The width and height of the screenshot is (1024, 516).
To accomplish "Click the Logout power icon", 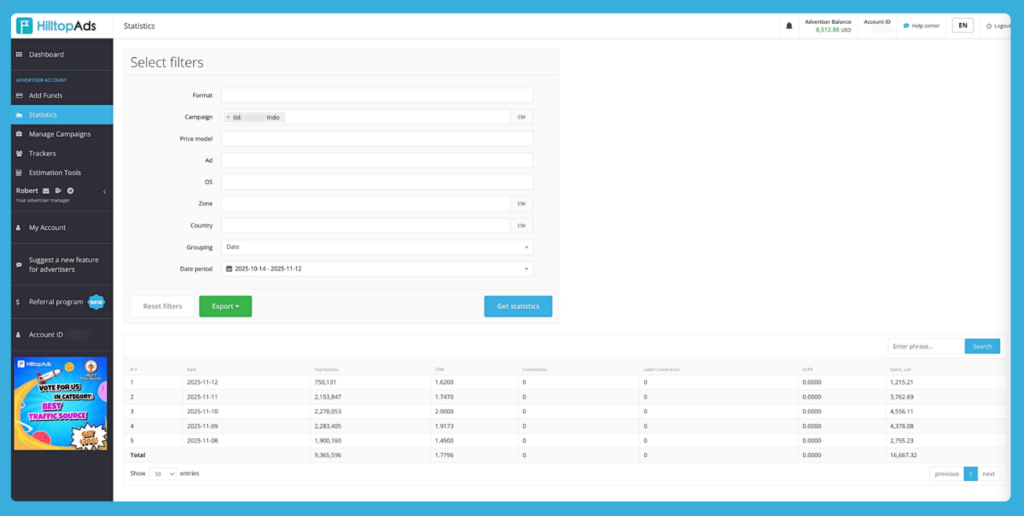I will pos(989,25).
